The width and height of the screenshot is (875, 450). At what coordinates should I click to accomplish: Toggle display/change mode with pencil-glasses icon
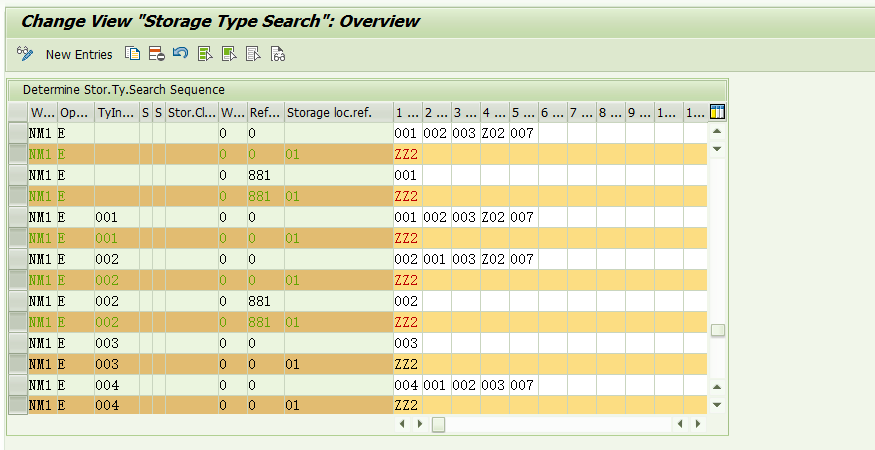(x=25, y=54)
